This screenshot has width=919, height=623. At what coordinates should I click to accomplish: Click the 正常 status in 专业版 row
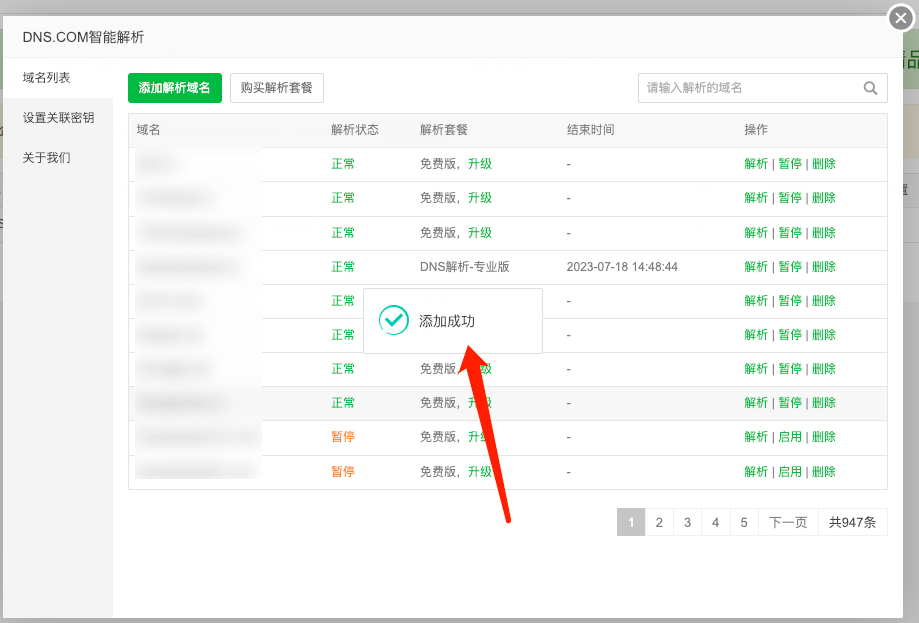click(x=343, y=267)
